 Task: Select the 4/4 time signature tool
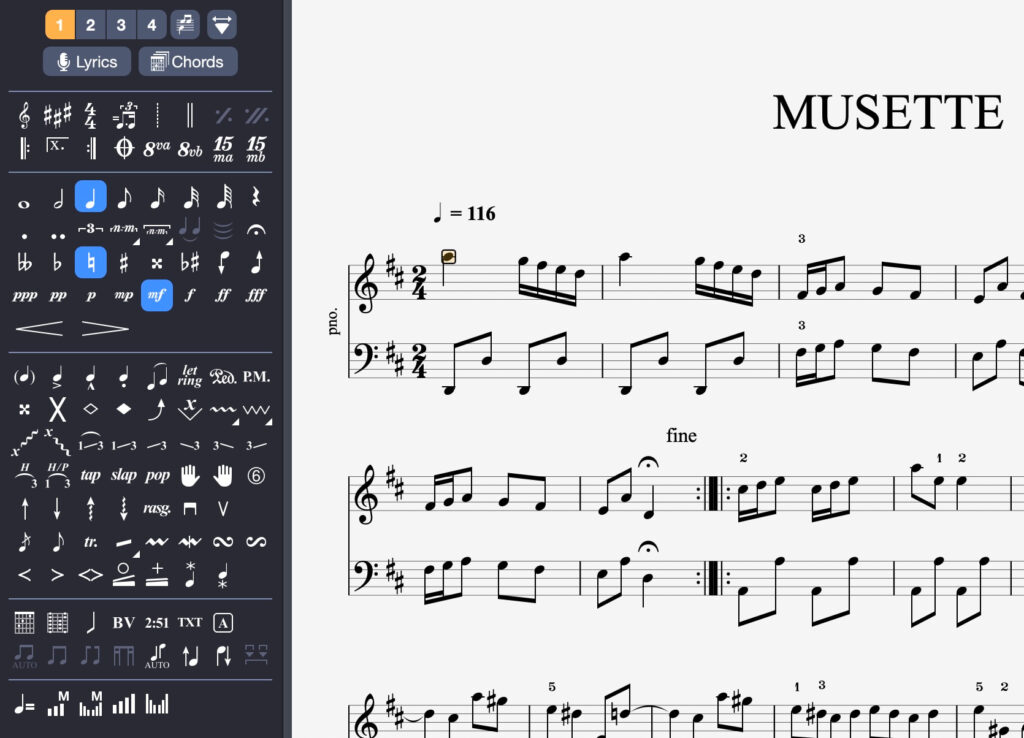point(90,114)
